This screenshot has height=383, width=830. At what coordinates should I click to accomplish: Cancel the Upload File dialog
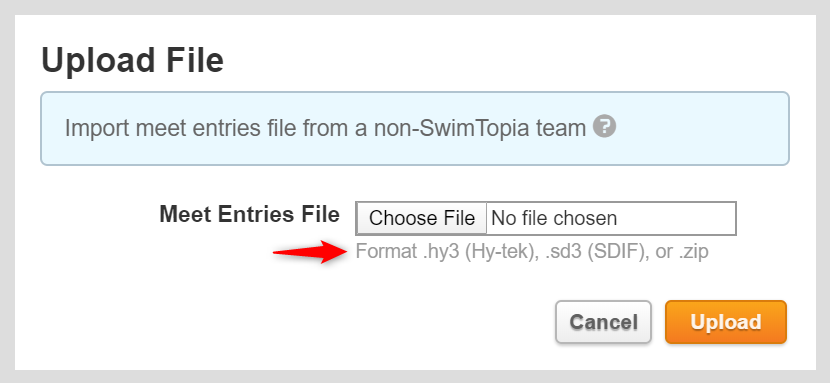[x=603, y=322]
